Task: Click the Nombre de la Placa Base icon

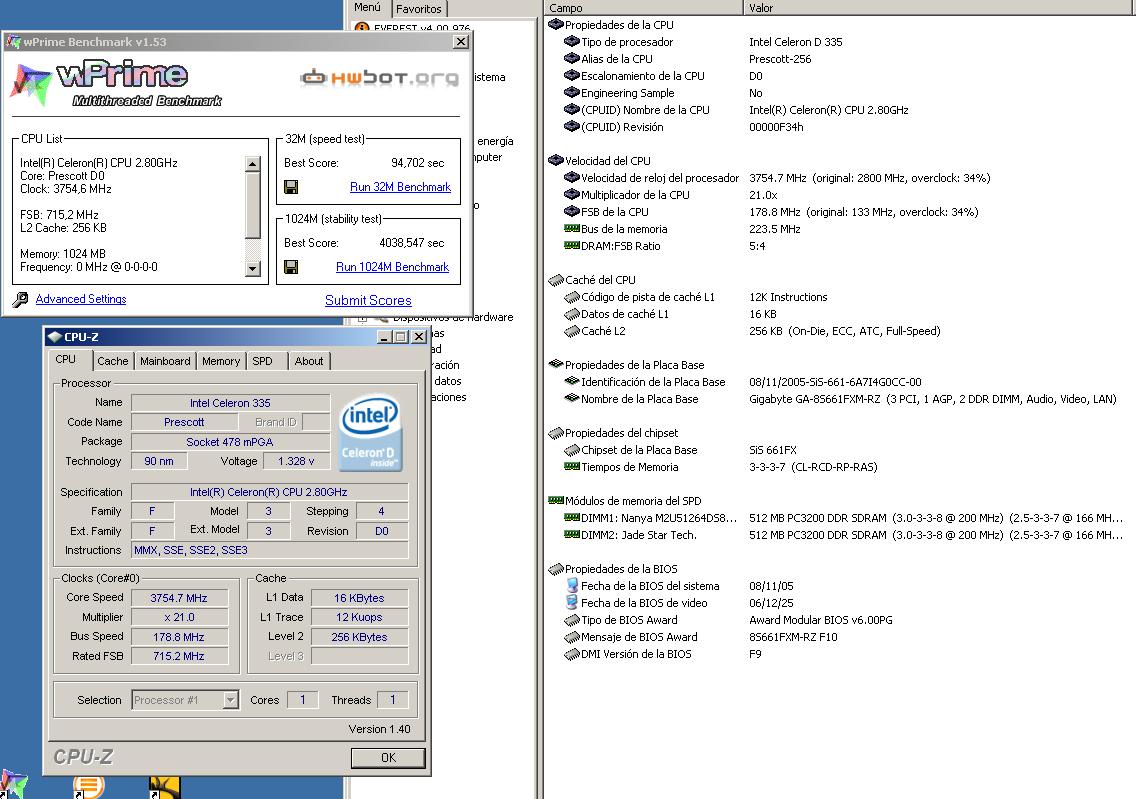Action: 572,398
